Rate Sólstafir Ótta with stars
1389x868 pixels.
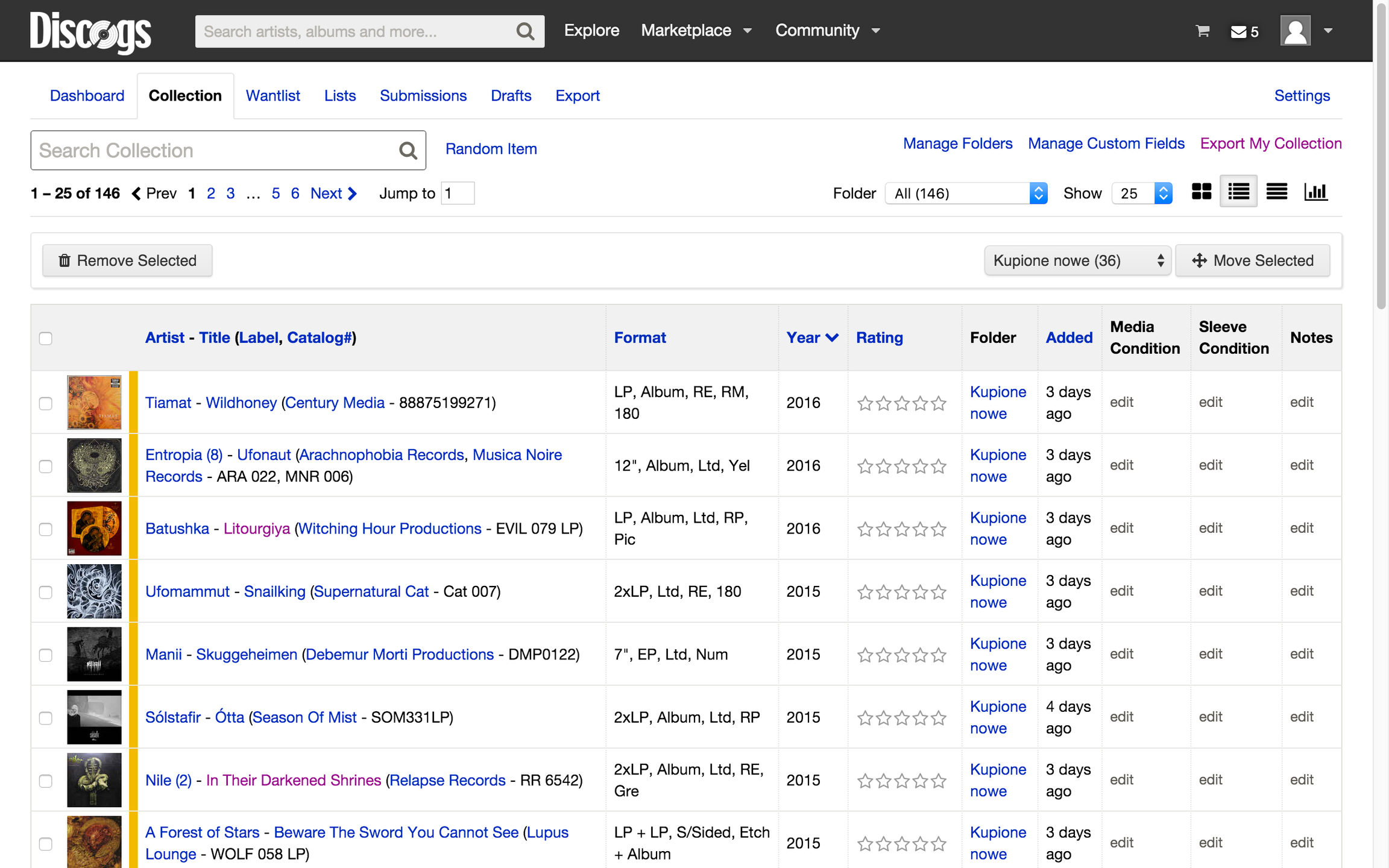(x=902, y=718)
